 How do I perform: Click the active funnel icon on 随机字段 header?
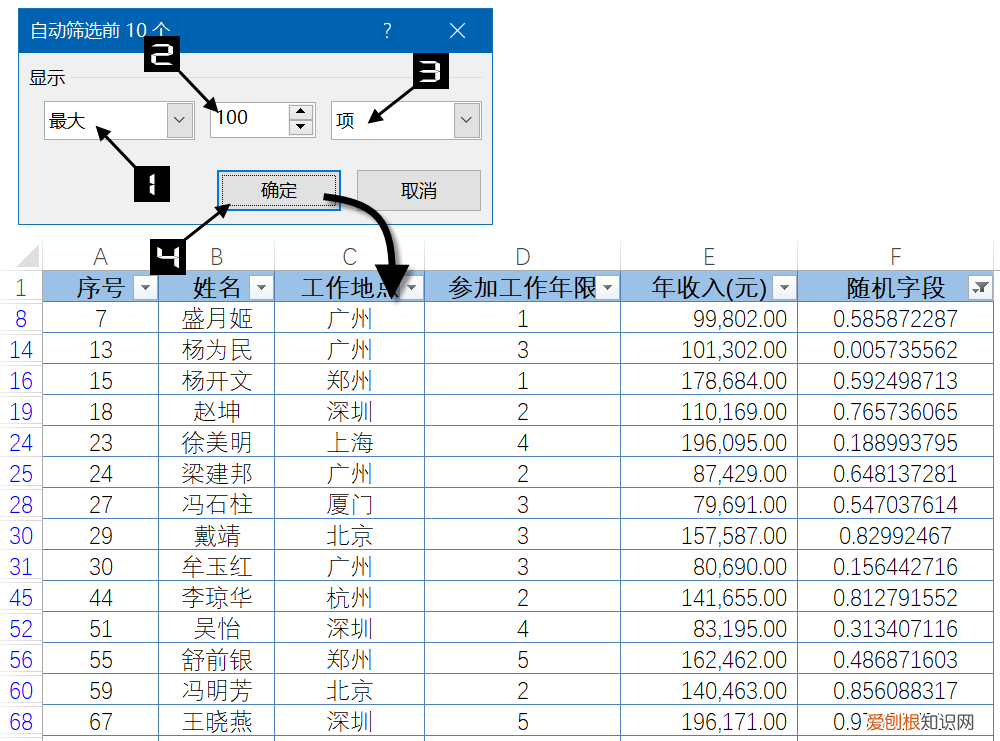(979, 287)
